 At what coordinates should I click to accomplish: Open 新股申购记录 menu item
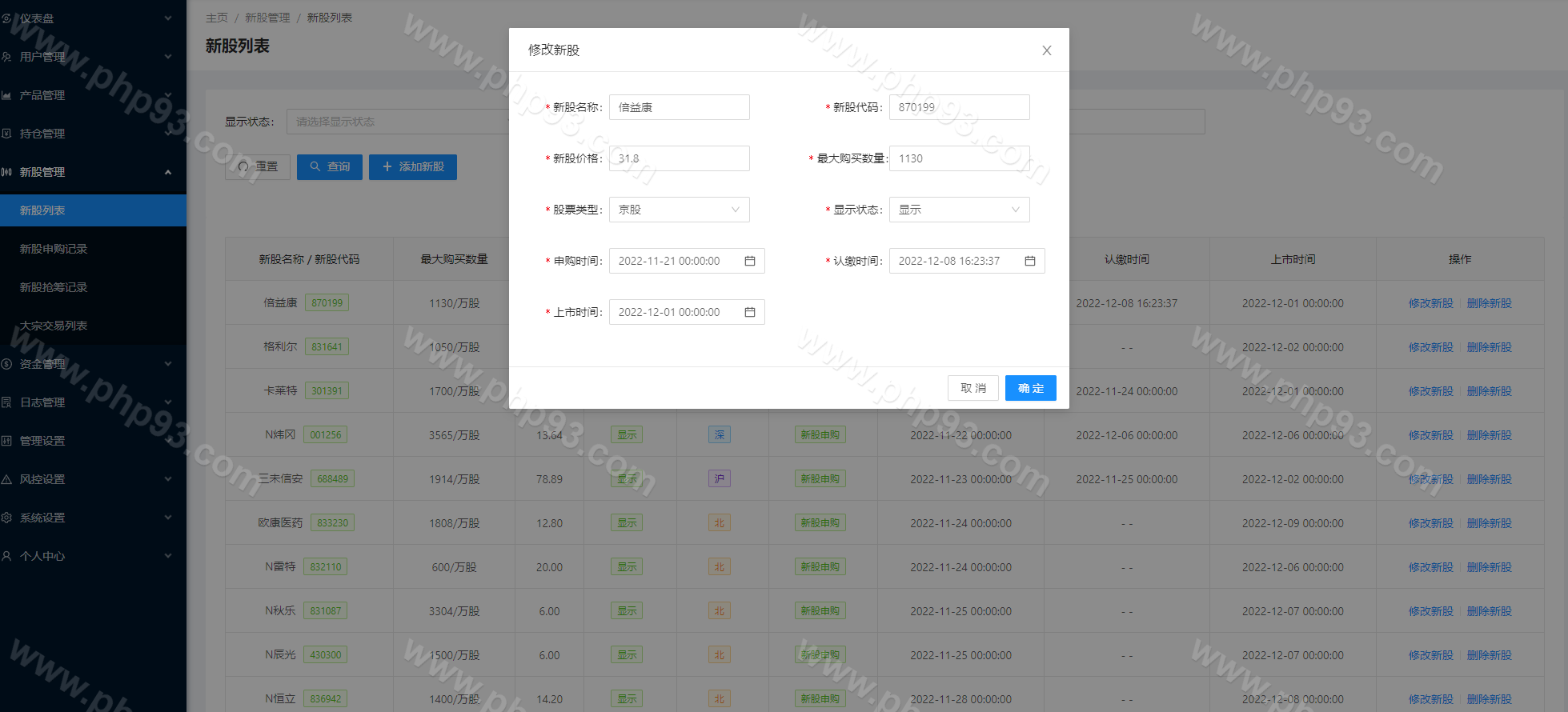point(54,249)
